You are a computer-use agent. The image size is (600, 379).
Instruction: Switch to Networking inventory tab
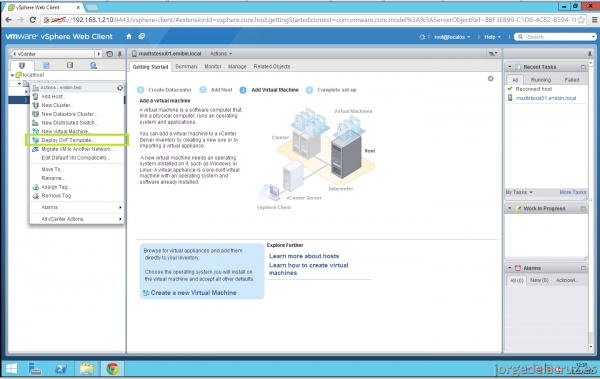point(93,65)
